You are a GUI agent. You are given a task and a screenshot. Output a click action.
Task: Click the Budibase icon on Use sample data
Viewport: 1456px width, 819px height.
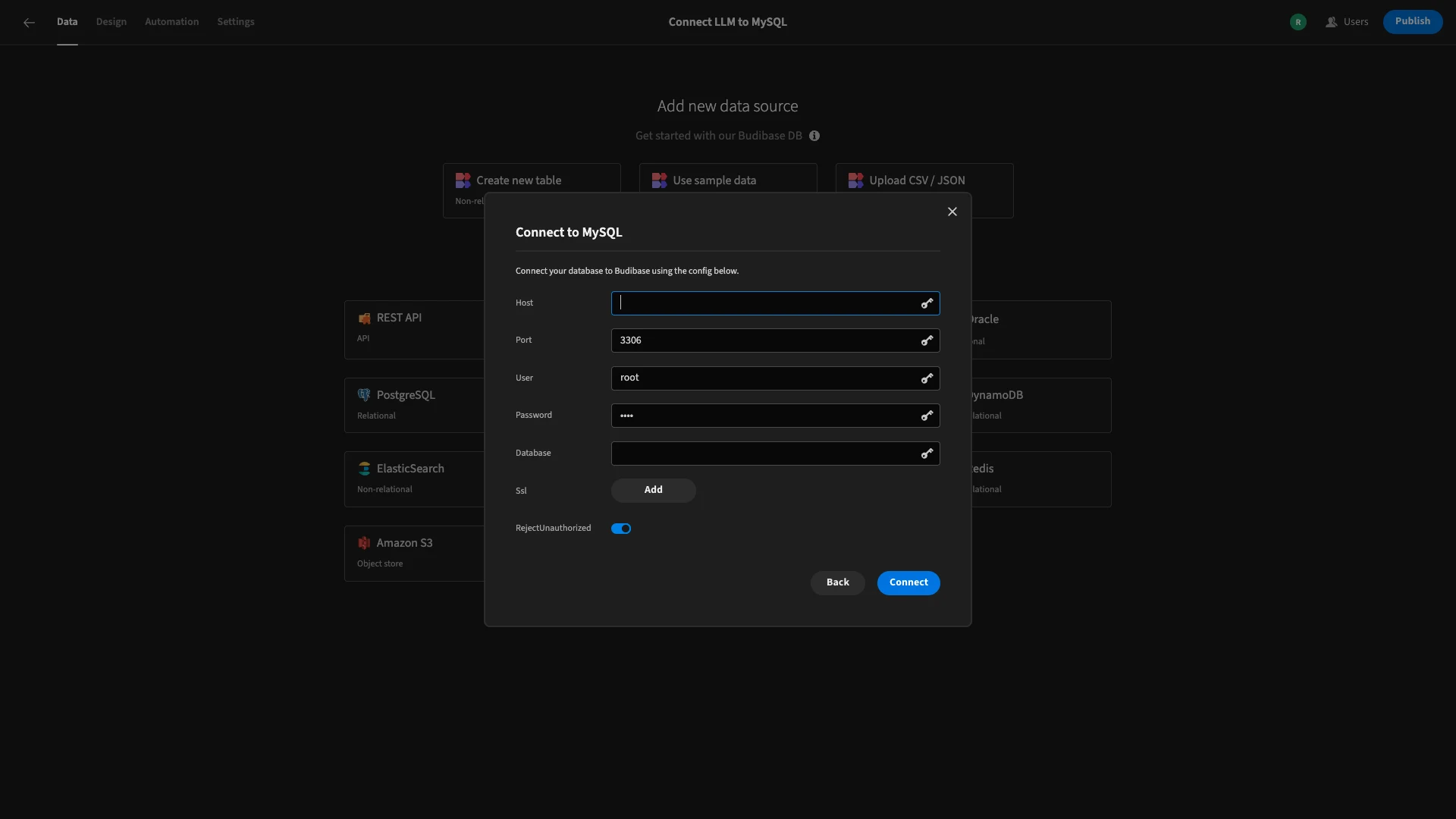click(x=659, y=180)
